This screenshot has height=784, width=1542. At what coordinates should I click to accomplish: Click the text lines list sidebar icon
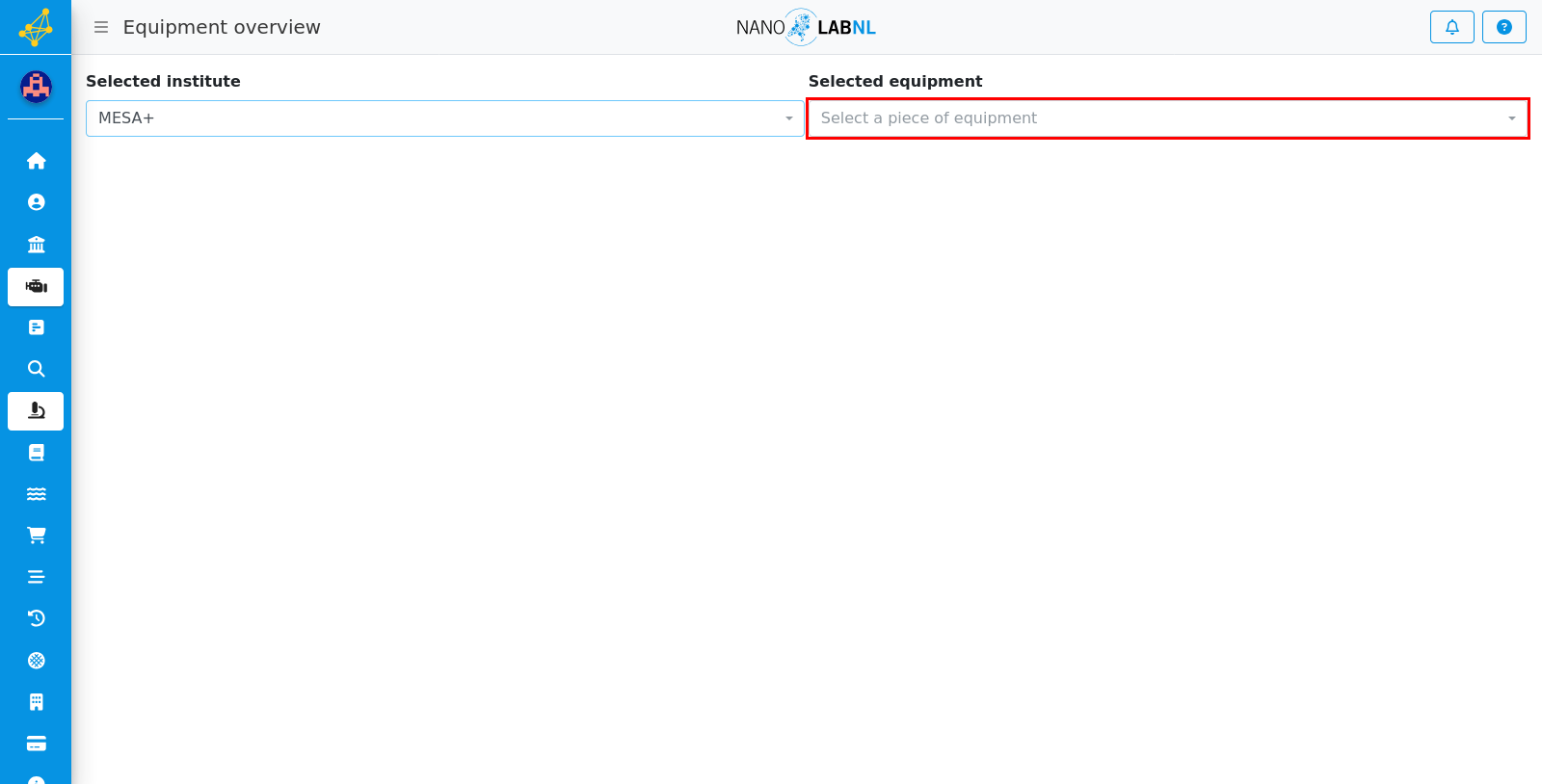(36, 577)
